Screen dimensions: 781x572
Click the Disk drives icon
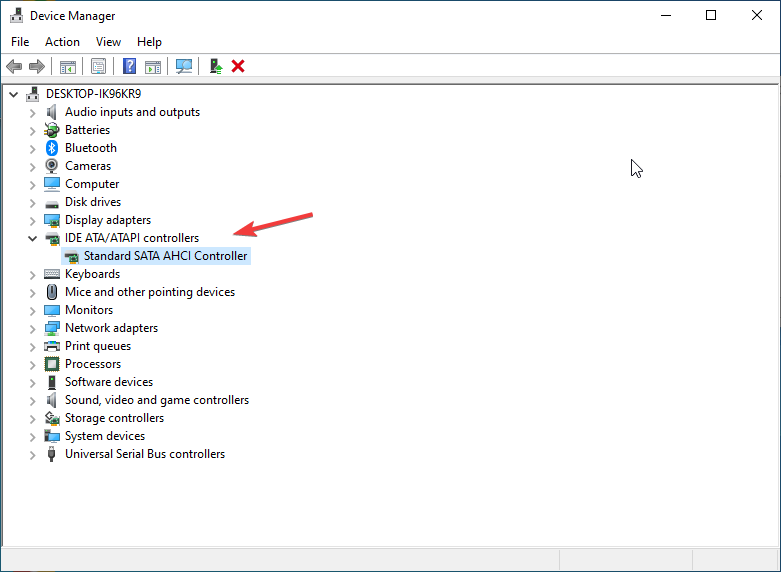tap(52, 203)
